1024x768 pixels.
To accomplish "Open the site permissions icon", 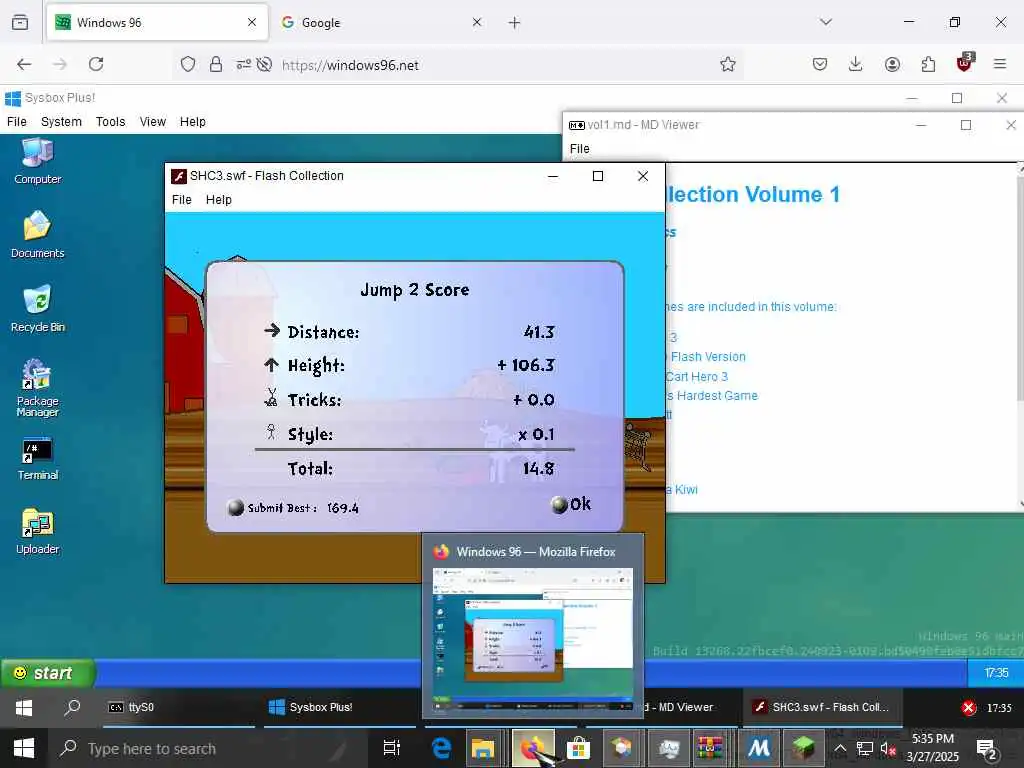I will pos(243,65).
